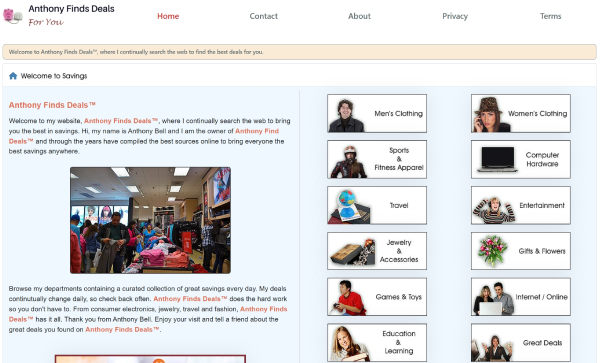The width and height of the screenshot is (600, 363).
Task: Click the crowded clothing store photo
Action: pyautogui.click(x=150, y=220)
